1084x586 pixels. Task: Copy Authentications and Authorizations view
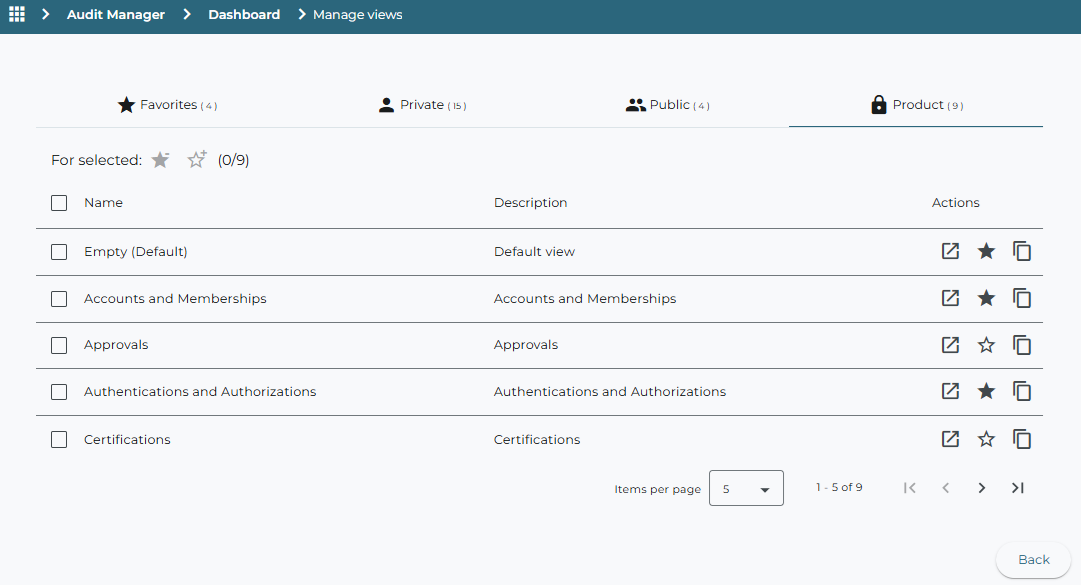click(1022, 391)
